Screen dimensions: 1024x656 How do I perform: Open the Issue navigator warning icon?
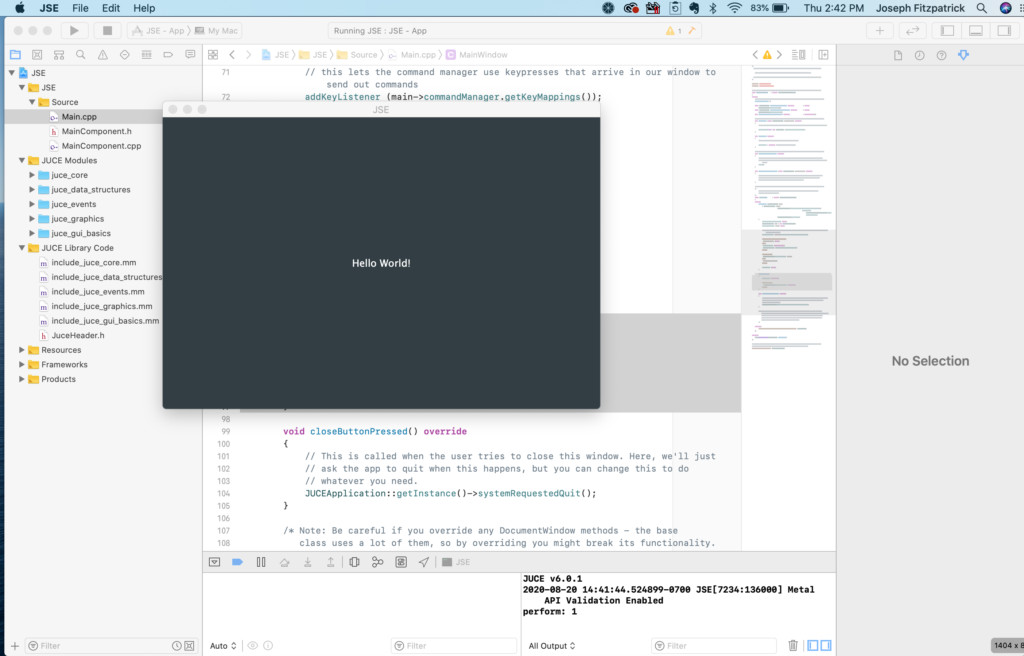coord(102,54)
